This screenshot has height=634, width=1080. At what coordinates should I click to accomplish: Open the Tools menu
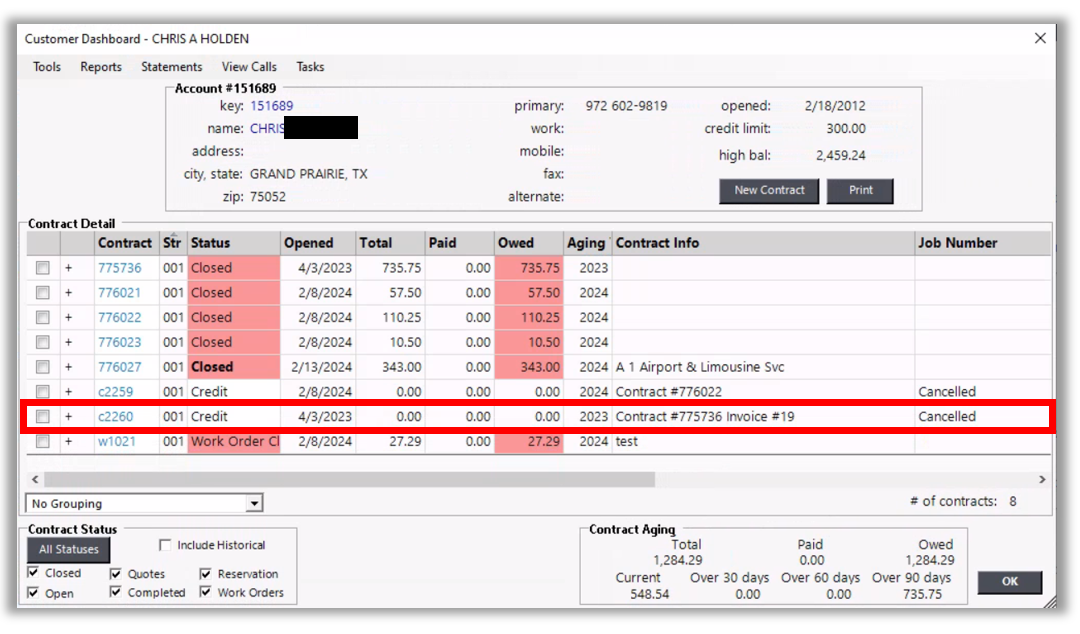click(47, 67)
